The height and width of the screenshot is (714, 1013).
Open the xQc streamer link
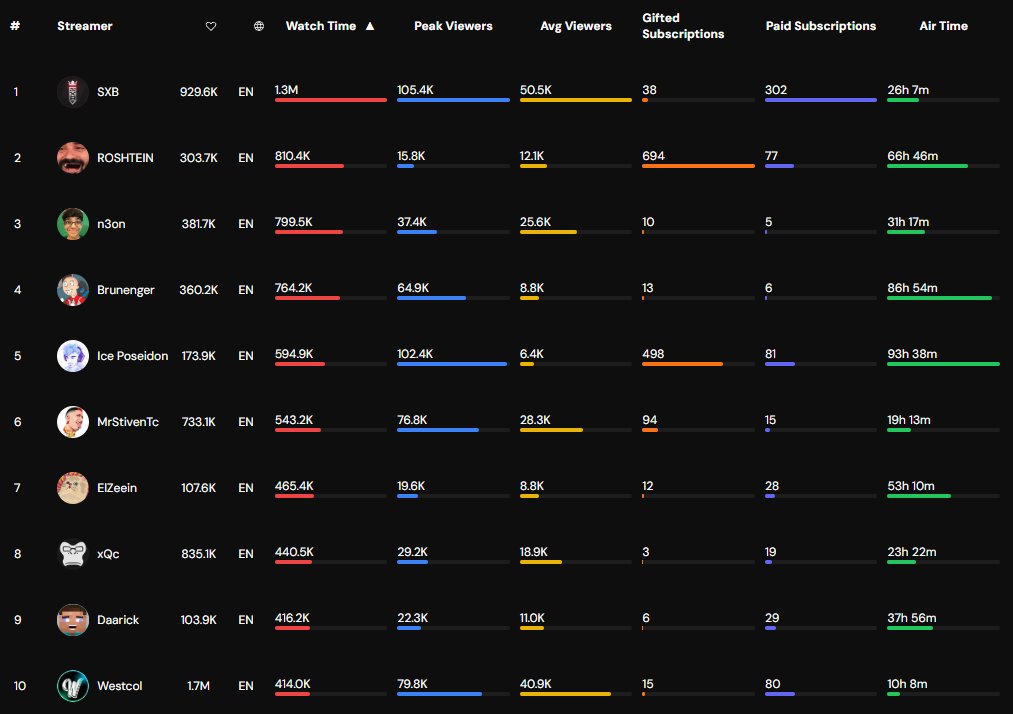coord(108,554)
